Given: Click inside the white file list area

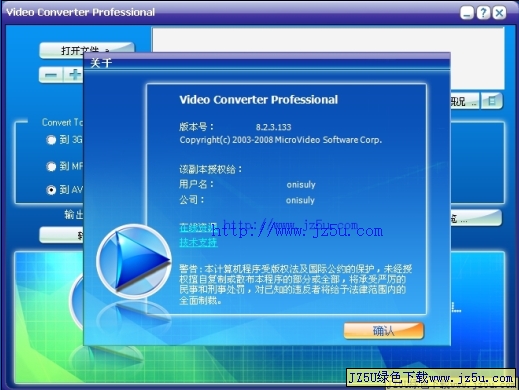Looking at the screenshot, I should click(x=328, y=40).
